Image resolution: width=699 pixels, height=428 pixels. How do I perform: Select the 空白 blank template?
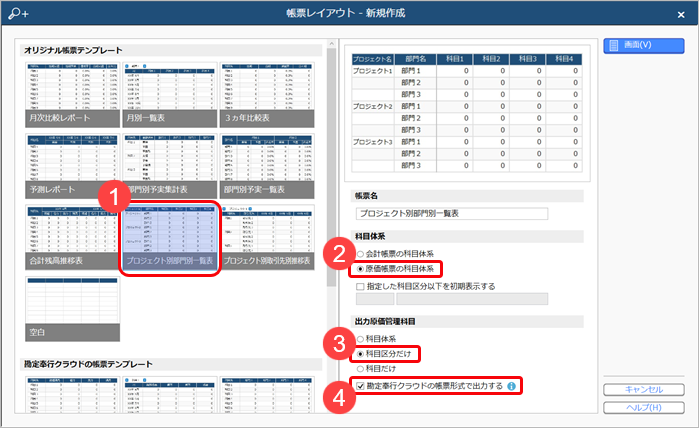pyautogui.click(x=73, y=309)
